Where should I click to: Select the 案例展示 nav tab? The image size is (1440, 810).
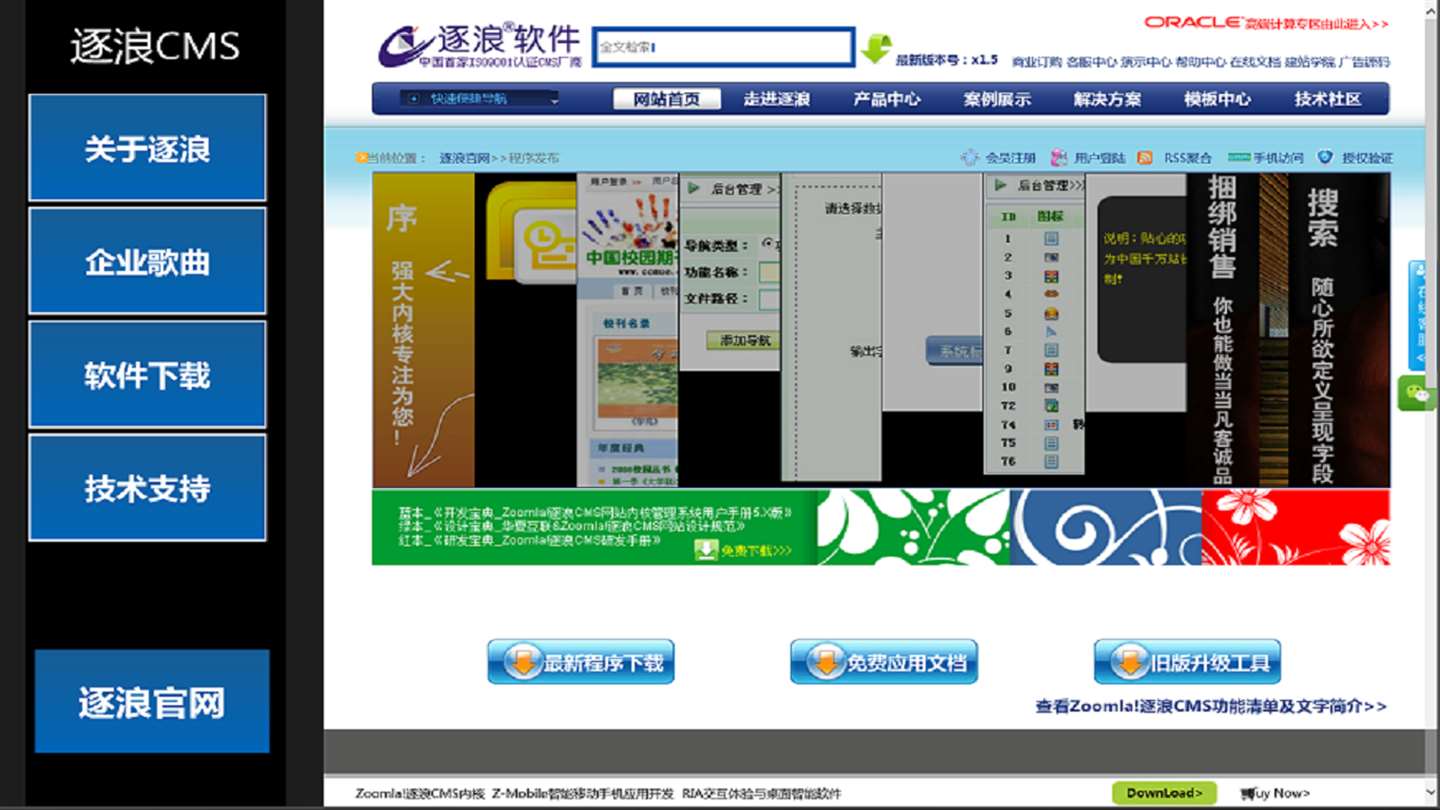click(x=997, y=99)
